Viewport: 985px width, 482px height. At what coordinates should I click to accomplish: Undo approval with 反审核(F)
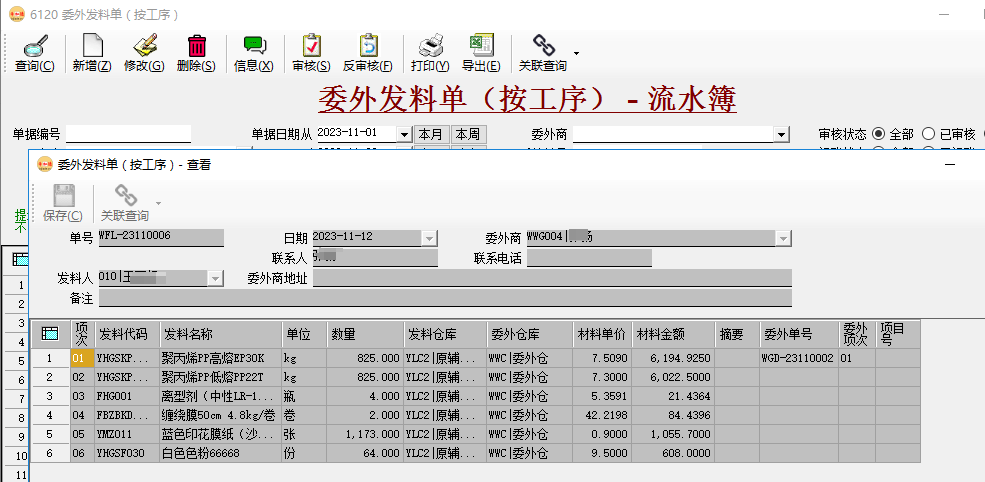point(367,53)
